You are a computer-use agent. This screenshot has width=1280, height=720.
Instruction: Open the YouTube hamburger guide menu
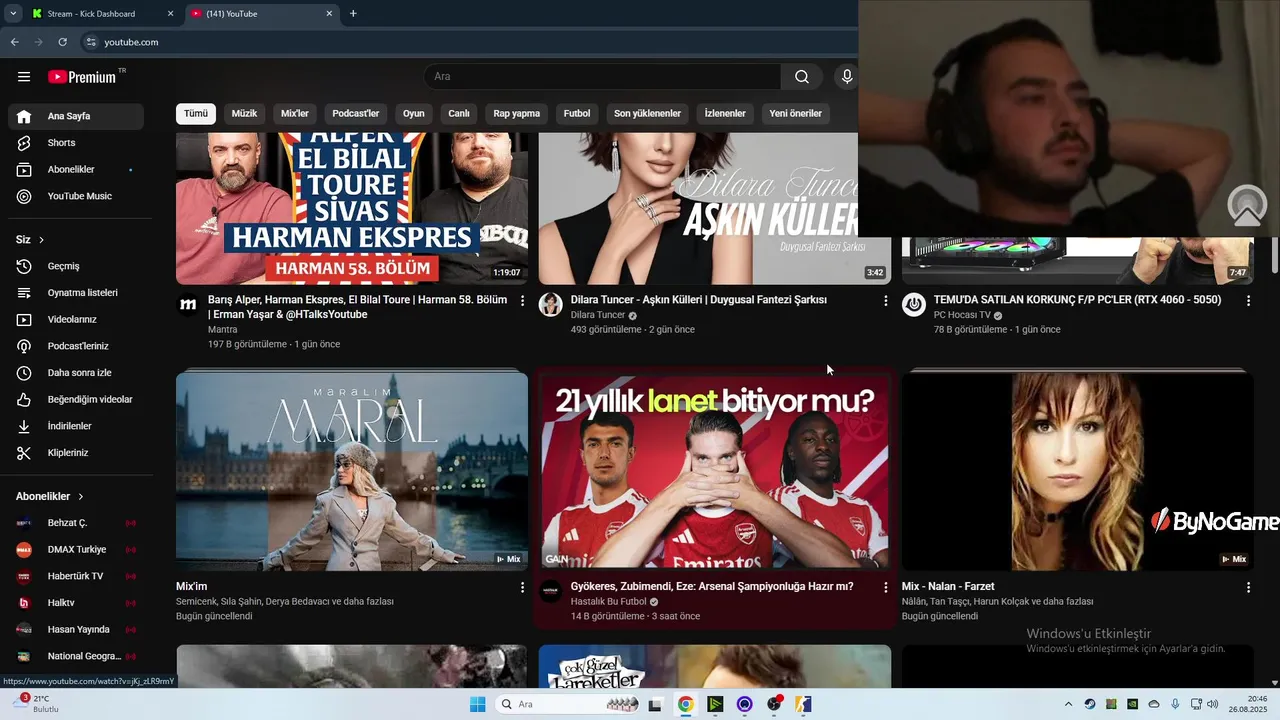[x=24, y=77]
